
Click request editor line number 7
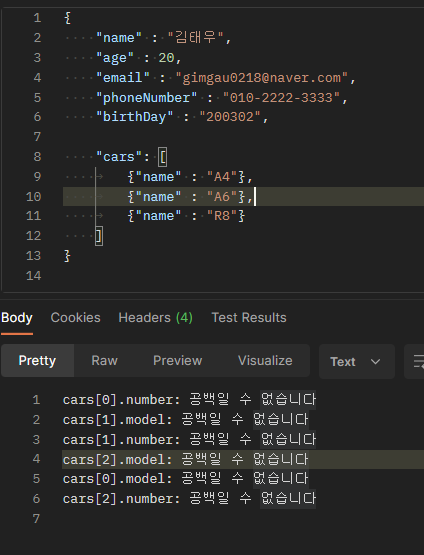click(x=37, y=137)
